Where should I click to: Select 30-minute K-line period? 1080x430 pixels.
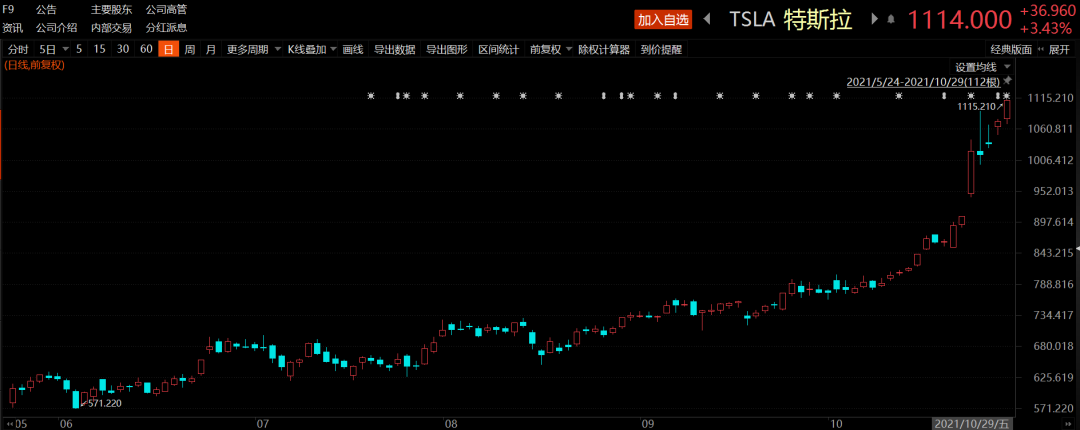tap(123, 50)
